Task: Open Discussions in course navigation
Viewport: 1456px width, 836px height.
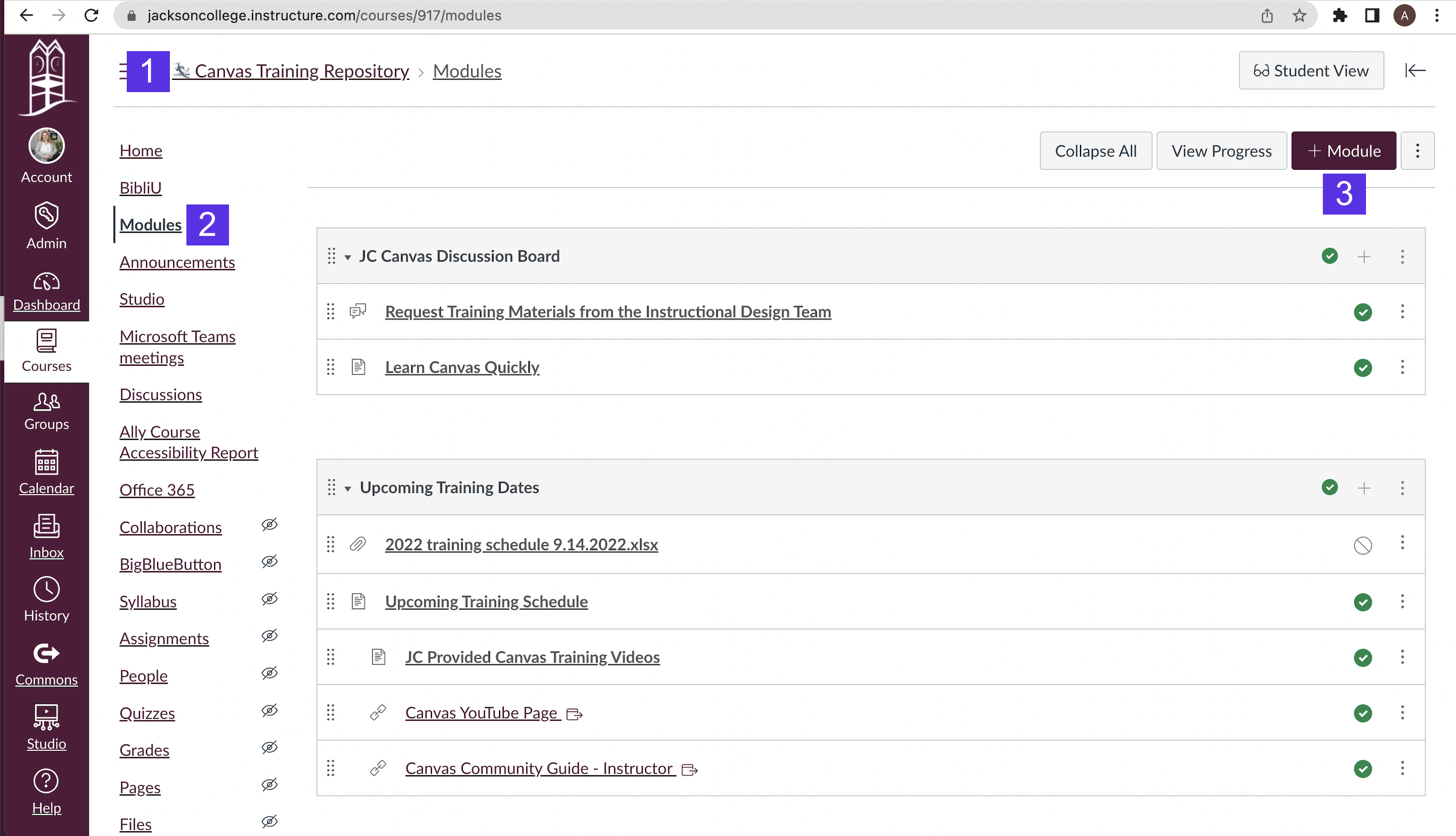Action: pos(161,395)
